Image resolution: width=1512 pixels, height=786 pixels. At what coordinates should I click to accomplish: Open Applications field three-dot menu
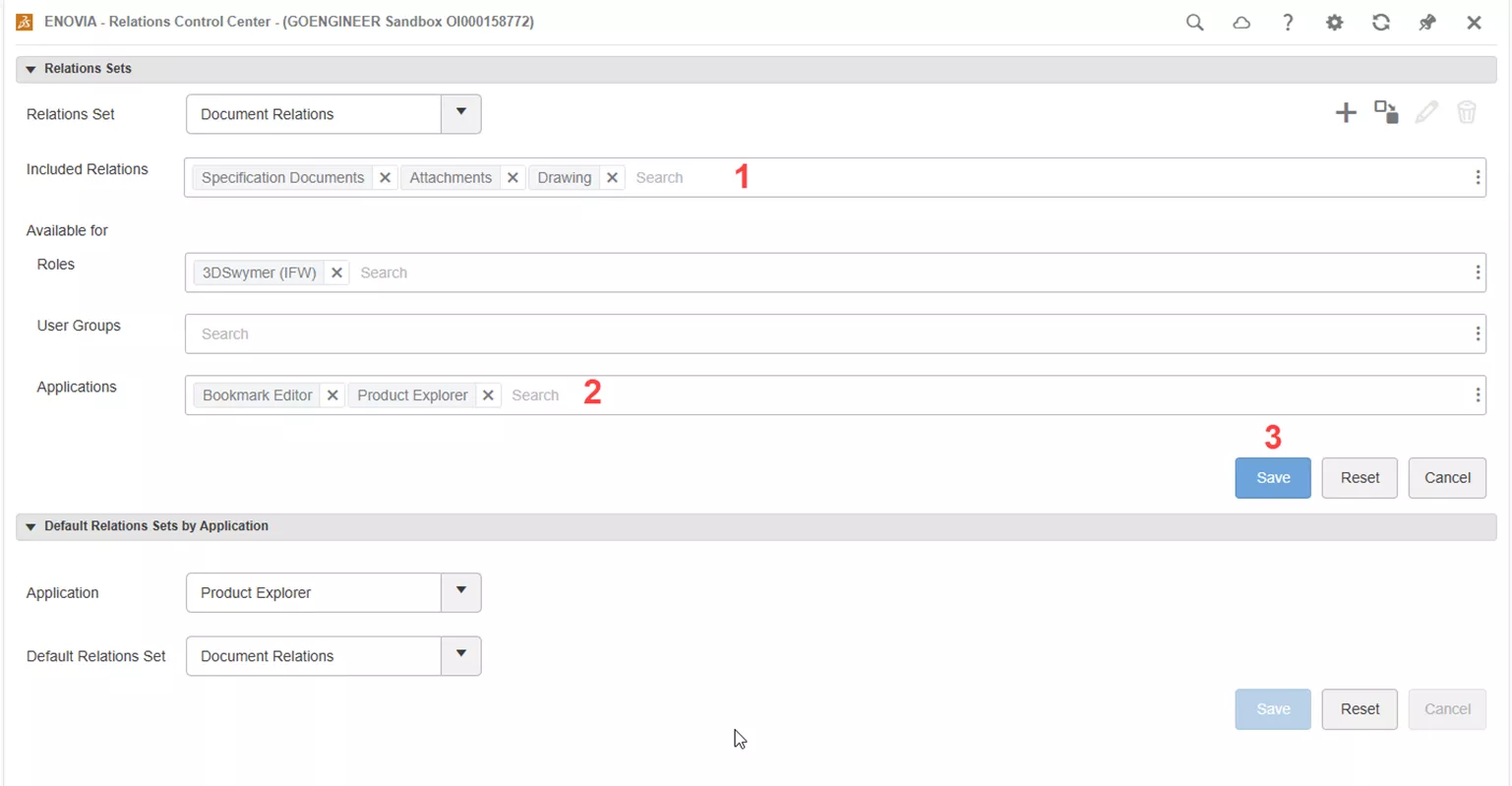pos(1478,395)
